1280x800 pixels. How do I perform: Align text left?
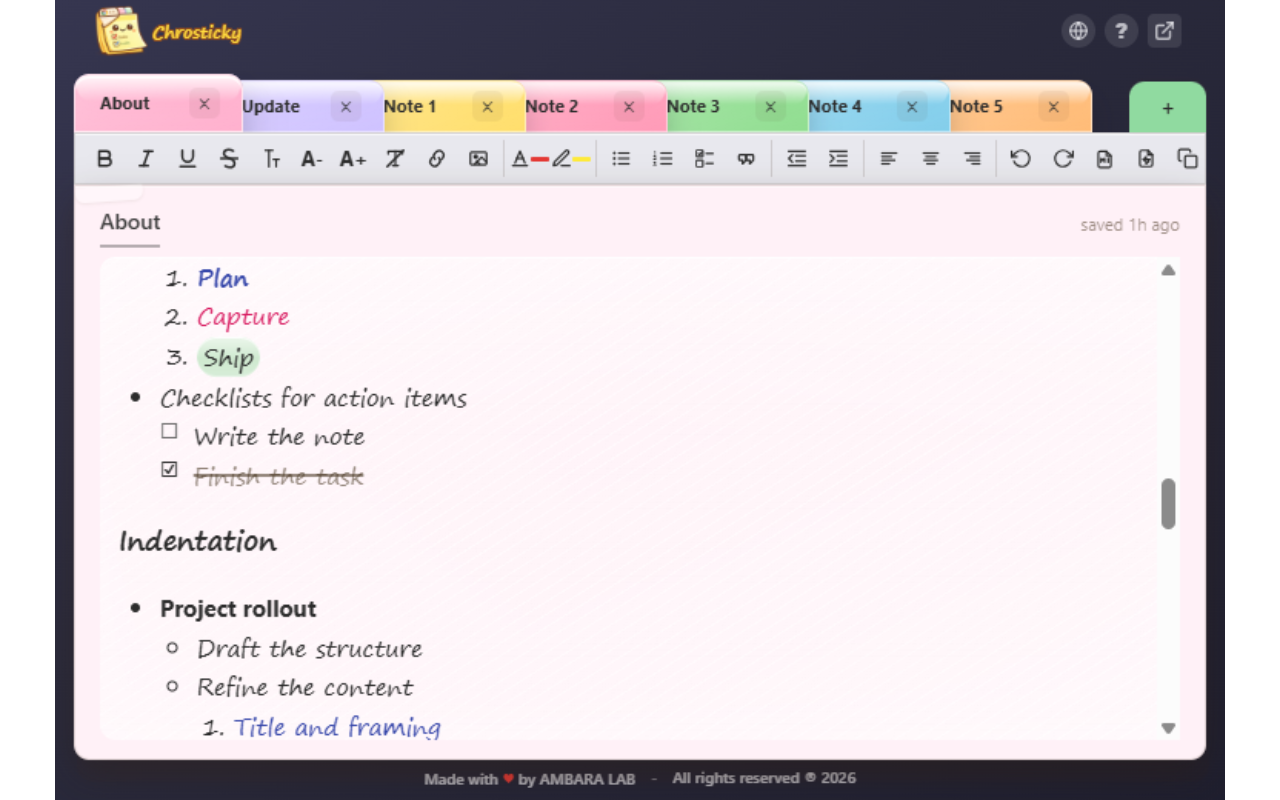[x=888, y=159]
